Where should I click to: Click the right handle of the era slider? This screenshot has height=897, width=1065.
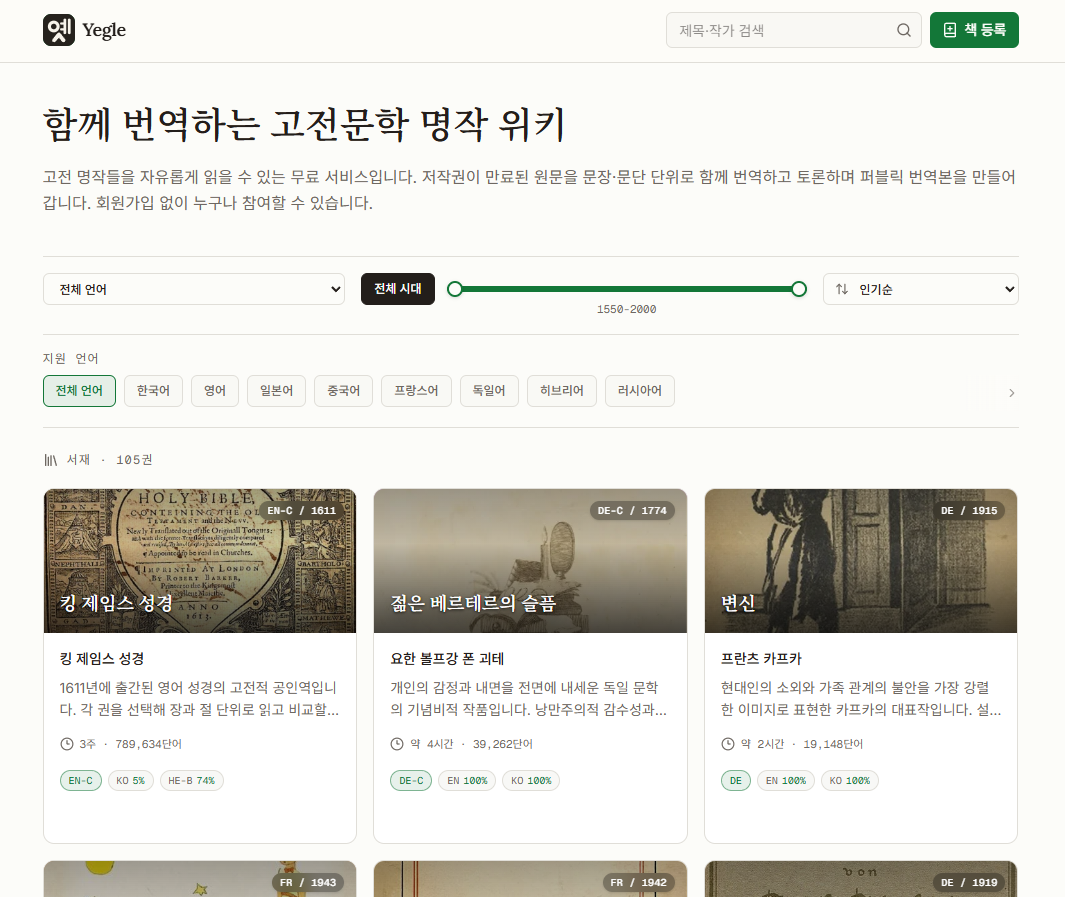click(x=799, y=289)
